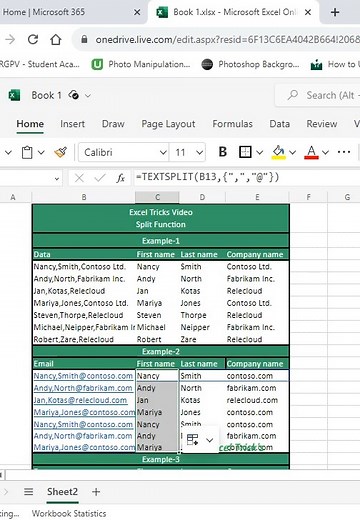This screenshot has width=360, height=520.
Task: Click the Paste clipboard icon
Action: [27, 152]
